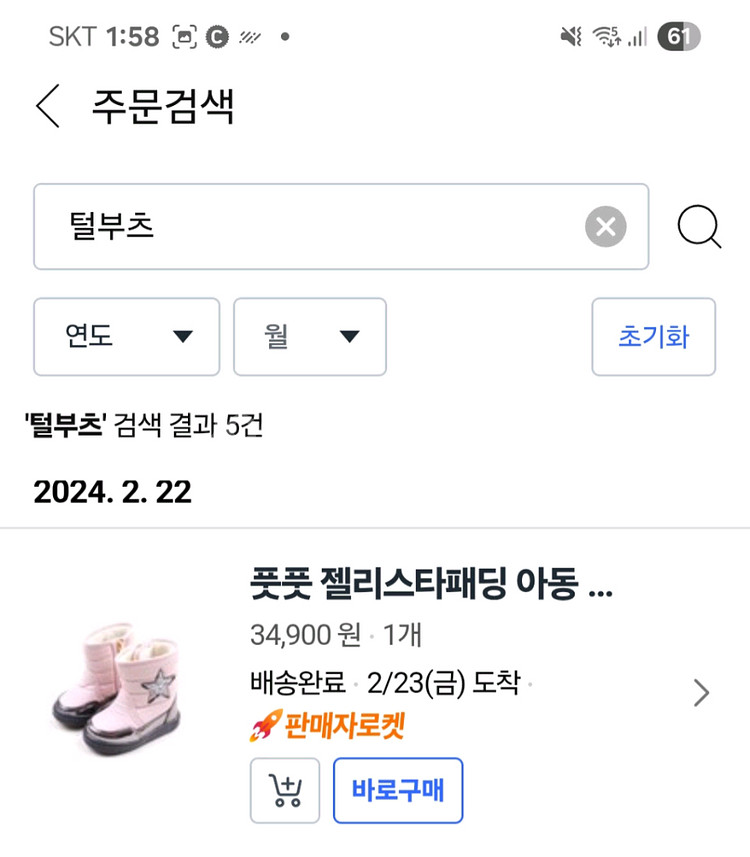Tap the 주문검색 page title
The image size is (750, 857).
tap(163, 107)
